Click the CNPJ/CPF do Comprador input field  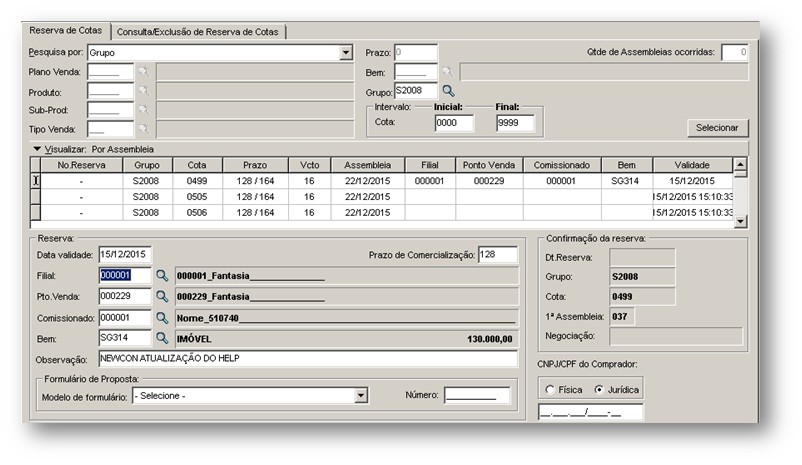coord(590,412)
